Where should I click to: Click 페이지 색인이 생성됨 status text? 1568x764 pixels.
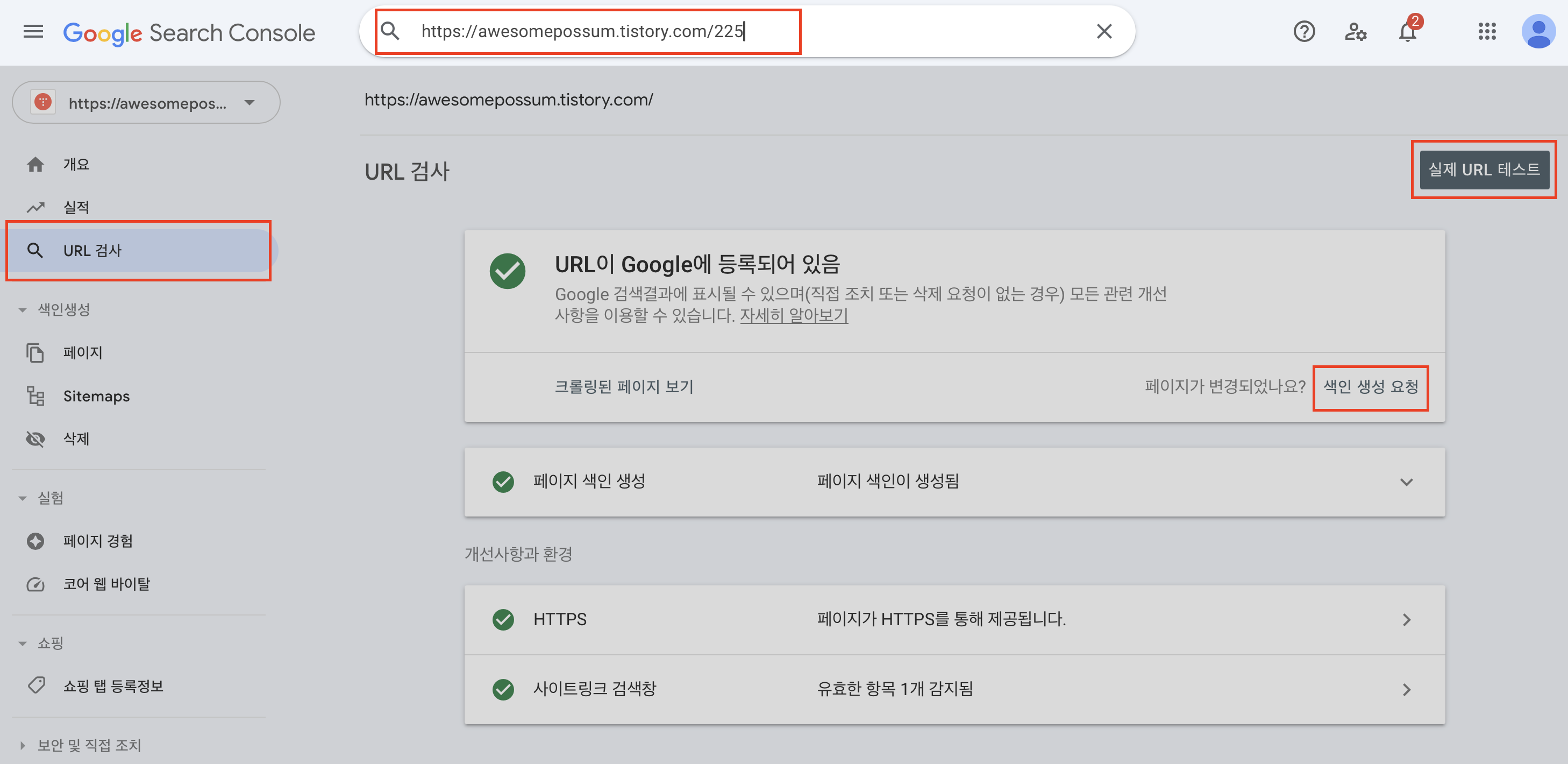(887, 482)
